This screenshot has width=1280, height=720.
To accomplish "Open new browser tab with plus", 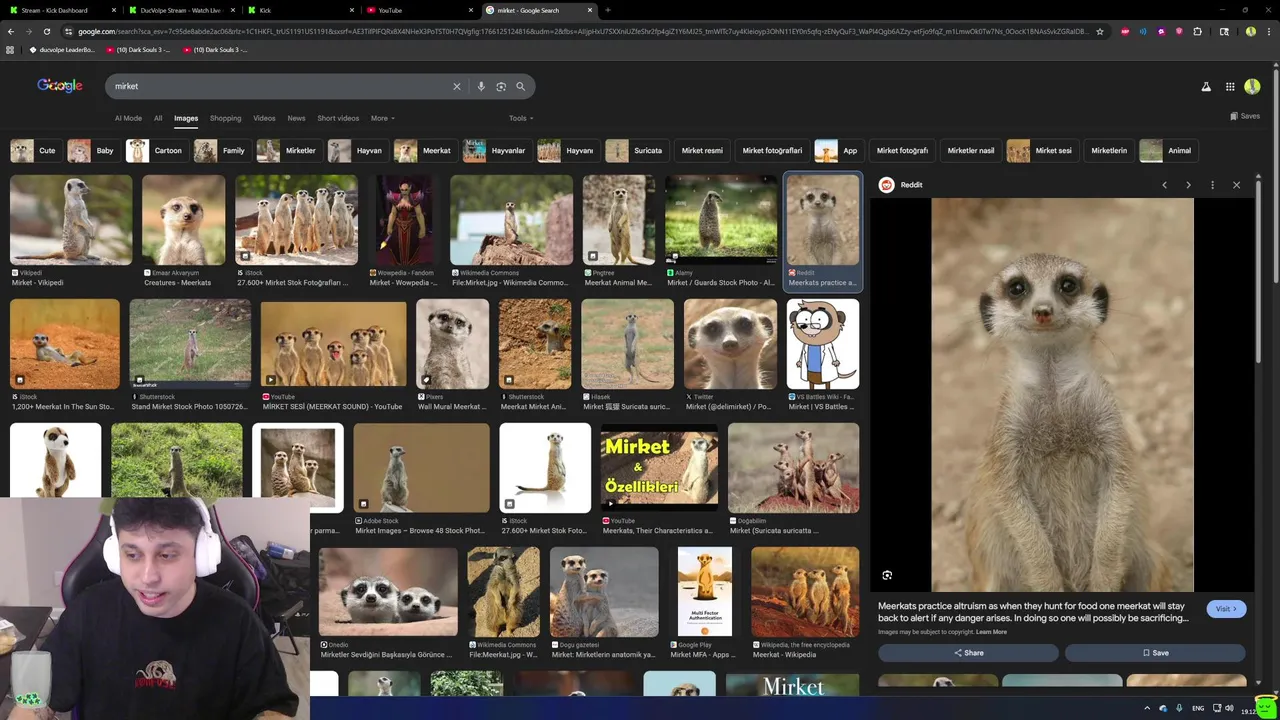I will point(608,10).
